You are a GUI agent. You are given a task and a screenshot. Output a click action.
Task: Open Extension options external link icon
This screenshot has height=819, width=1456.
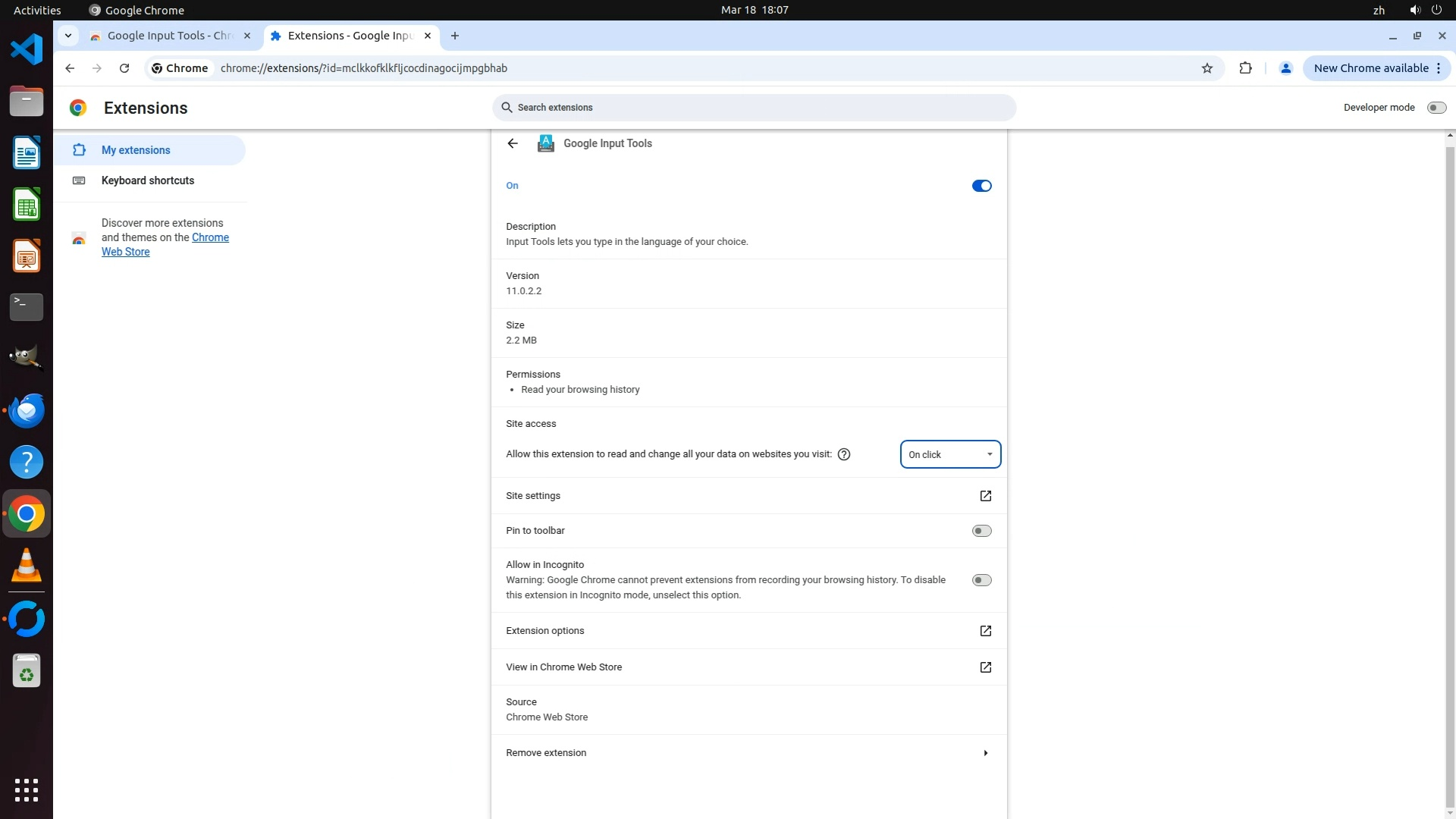pyautogui.click(x=985, y=631)
